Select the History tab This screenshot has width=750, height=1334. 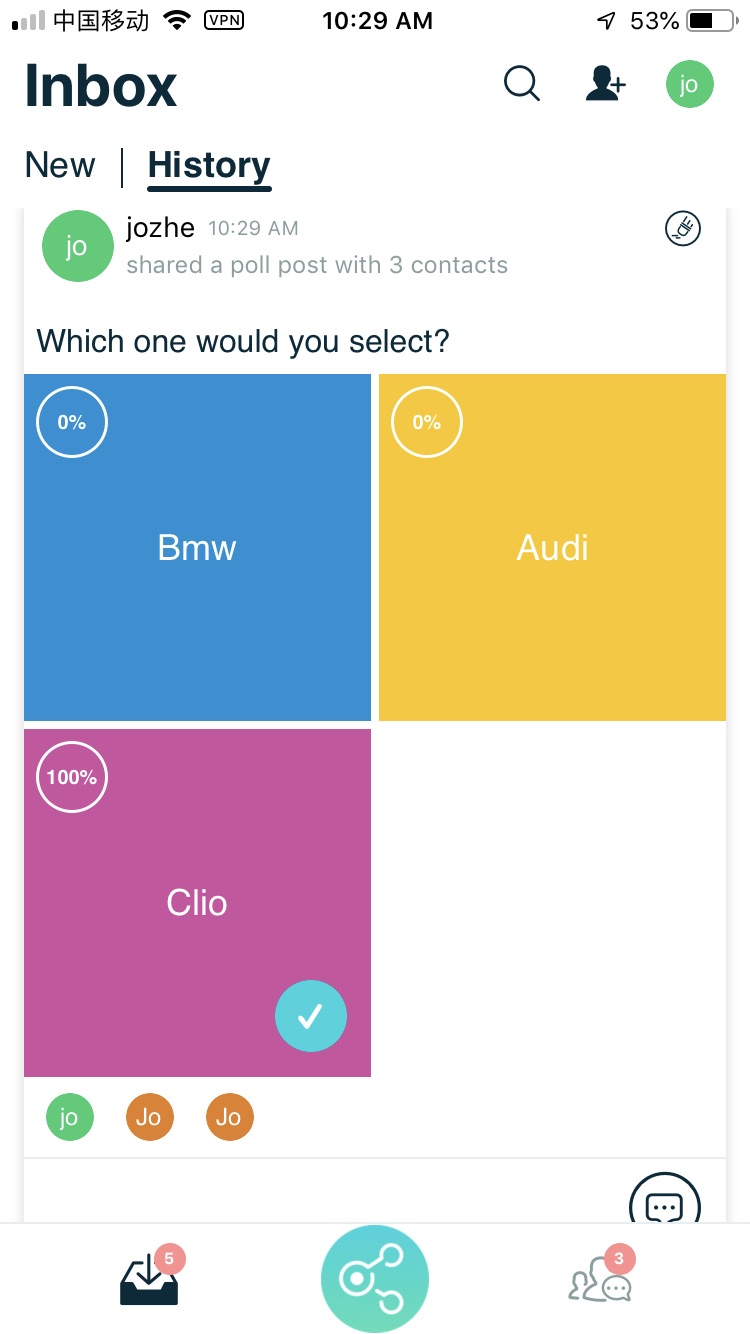[x=209, y=165]
